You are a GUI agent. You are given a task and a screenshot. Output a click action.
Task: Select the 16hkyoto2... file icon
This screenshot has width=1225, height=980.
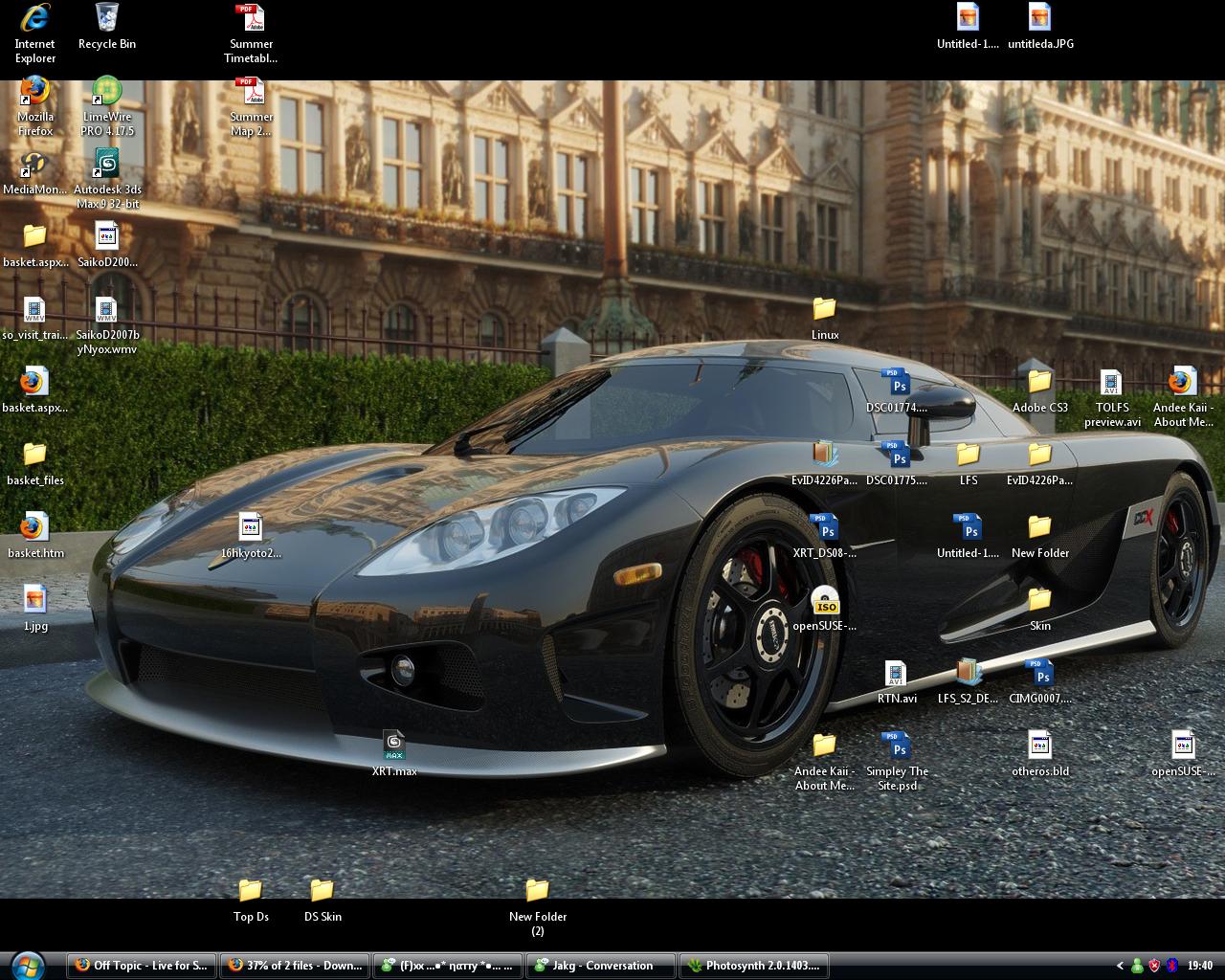pos(251,526)
